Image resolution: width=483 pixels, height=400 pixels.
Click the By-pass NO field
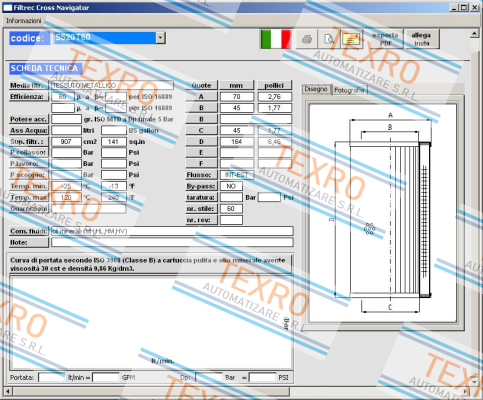click(231, 186)
